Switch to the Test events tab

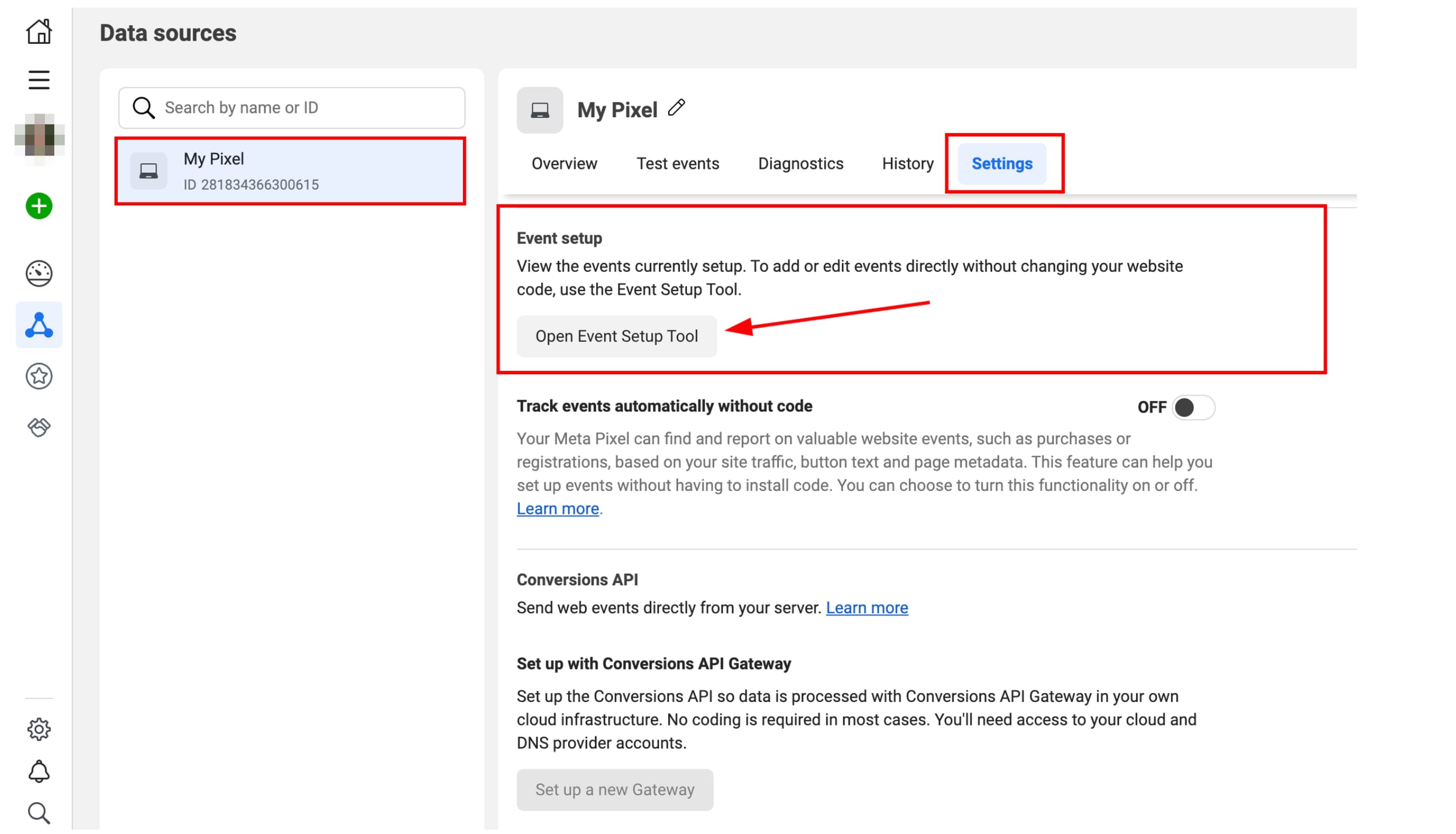point(678,163)
